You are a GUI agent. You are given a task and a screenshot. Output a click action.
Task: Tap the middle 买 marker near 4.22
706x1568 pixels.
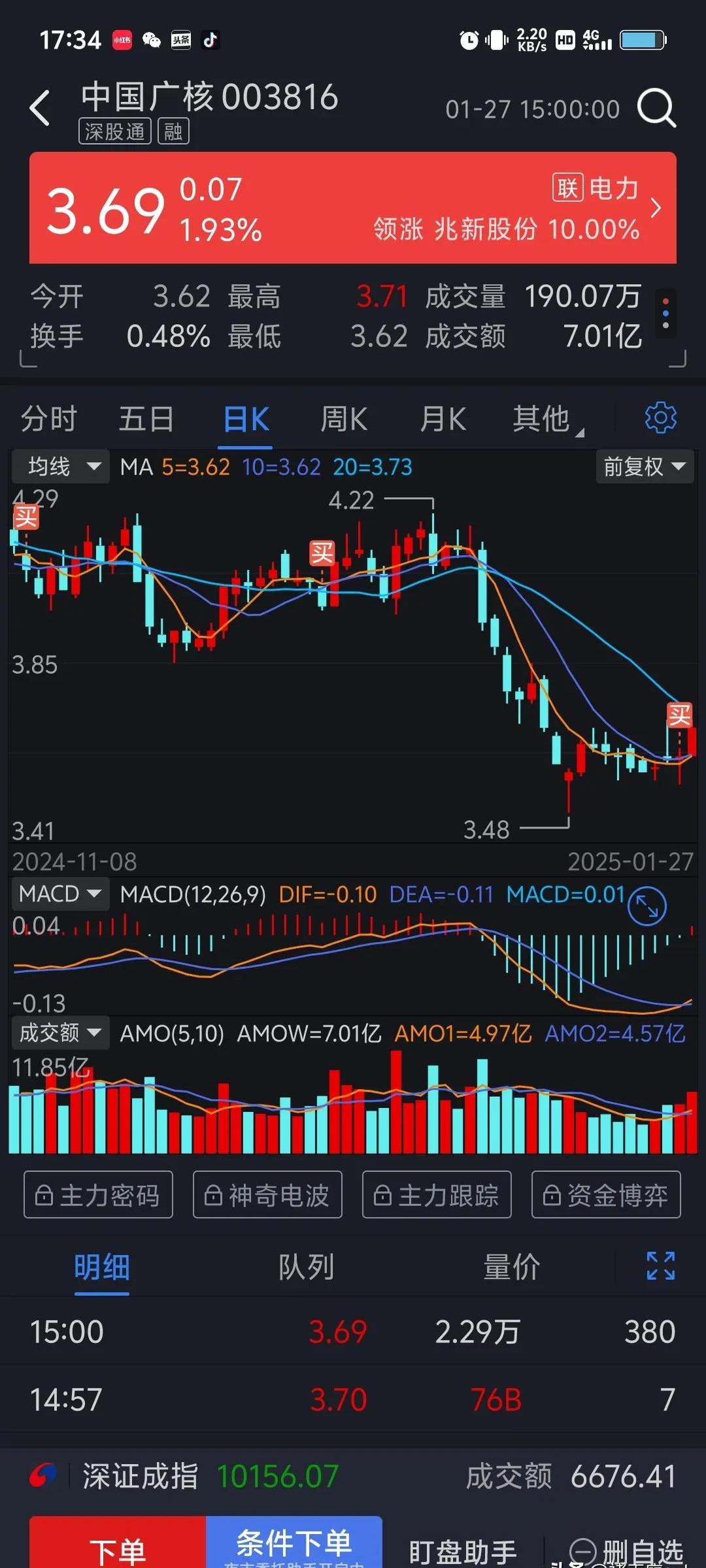point(322,553)
